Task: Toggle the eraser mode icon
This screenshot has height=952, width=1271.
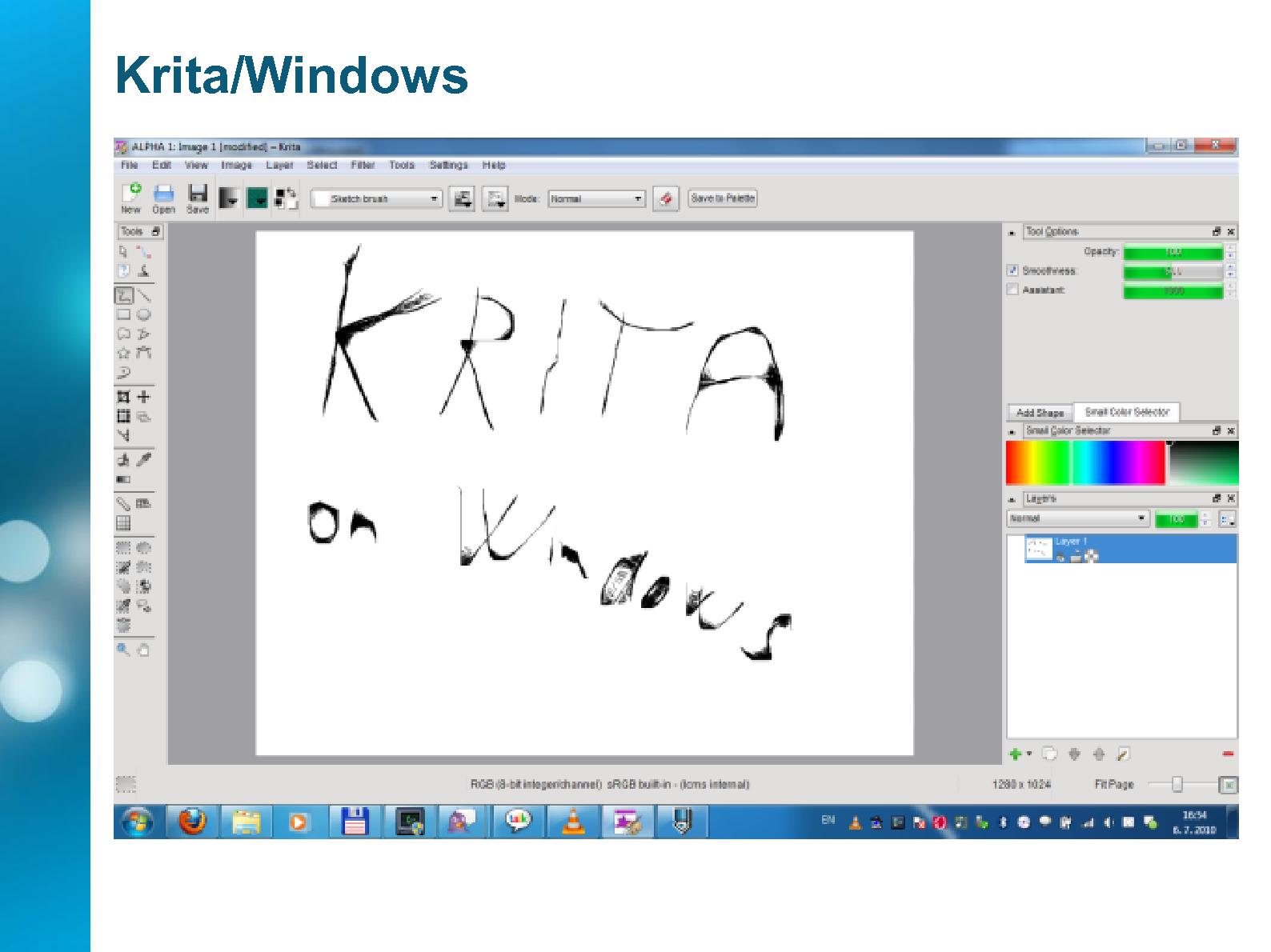Action: point(666,198)
